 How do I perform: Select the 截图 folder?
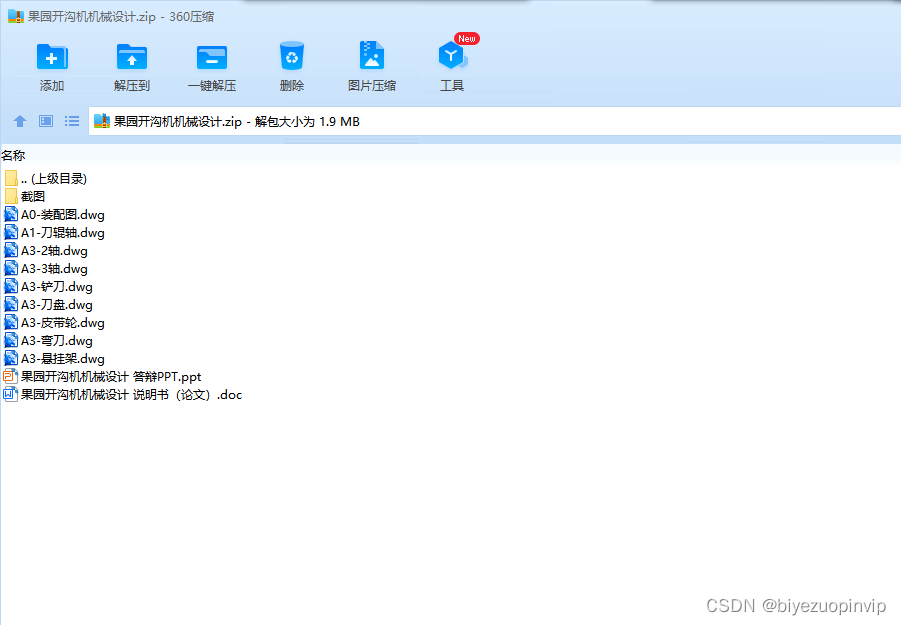[25, 196]
